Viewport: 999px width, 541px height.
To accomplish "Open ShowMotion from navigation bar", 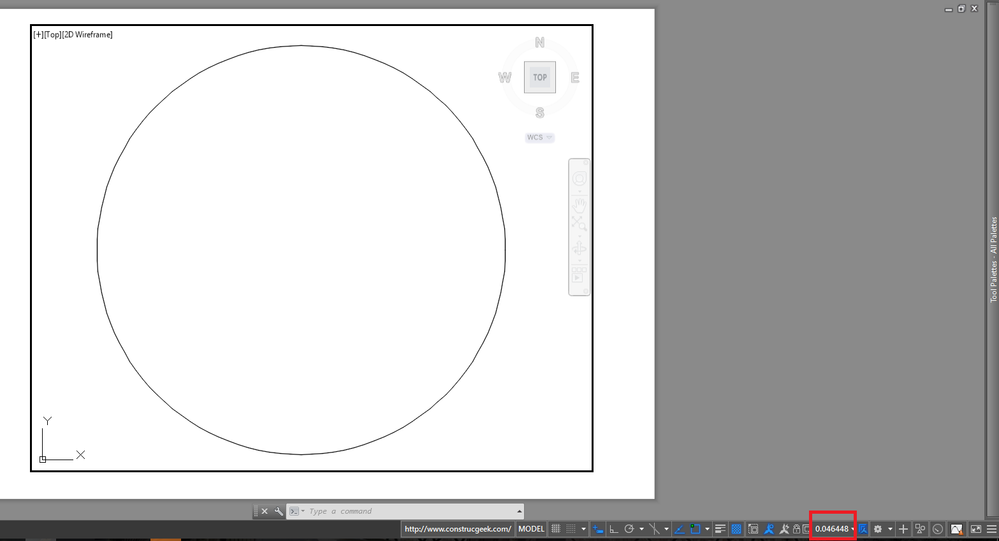I will click(x=579, y=275).
